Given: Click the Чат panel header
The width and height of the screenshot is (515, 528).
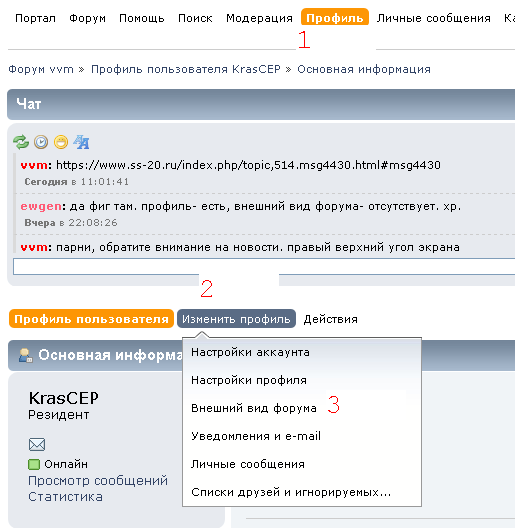Looking at the screenshot, I should click(261, 104).
